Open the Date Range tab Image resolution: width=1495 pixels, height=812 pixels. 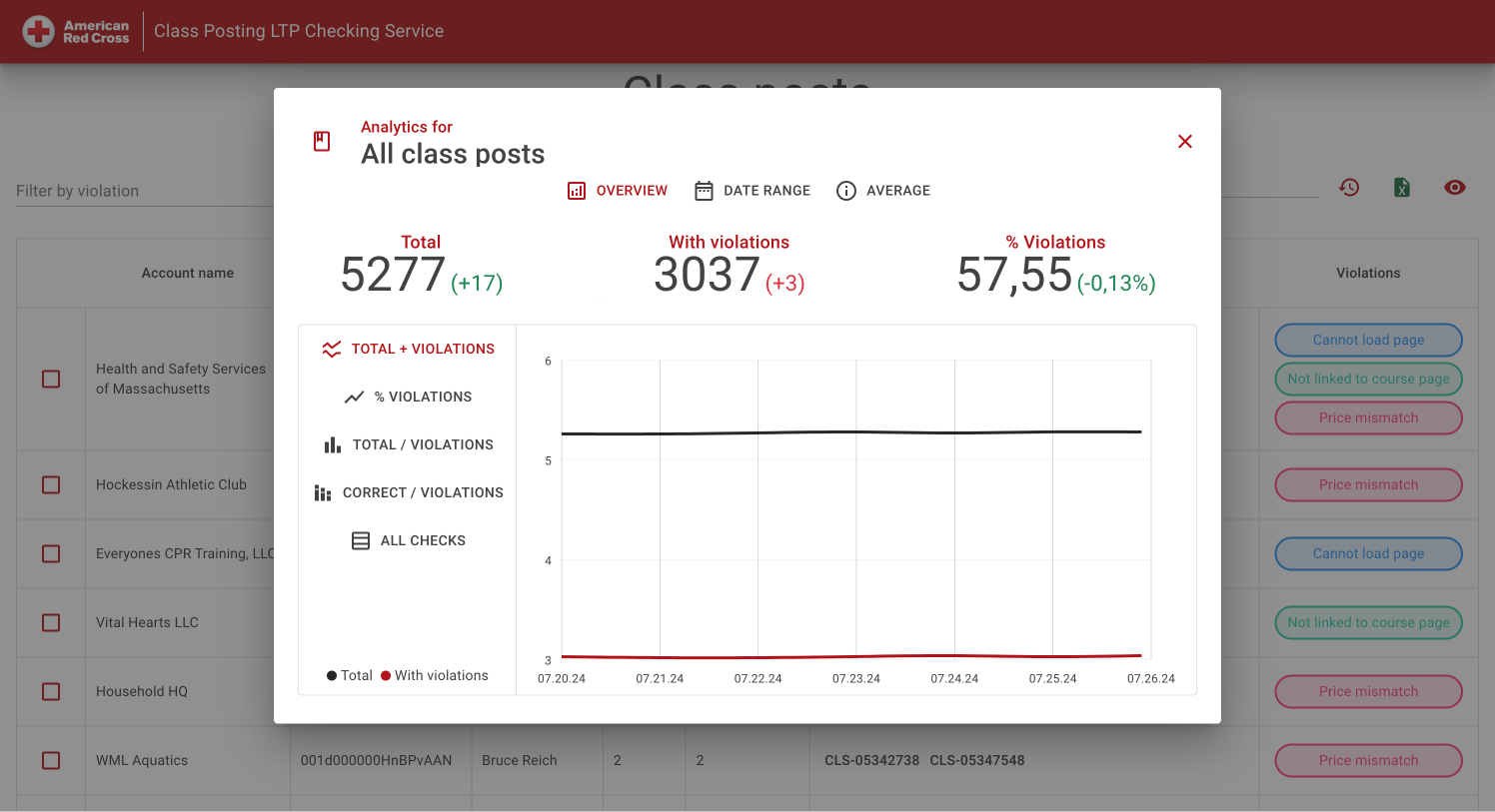click(x=752, y=191)
